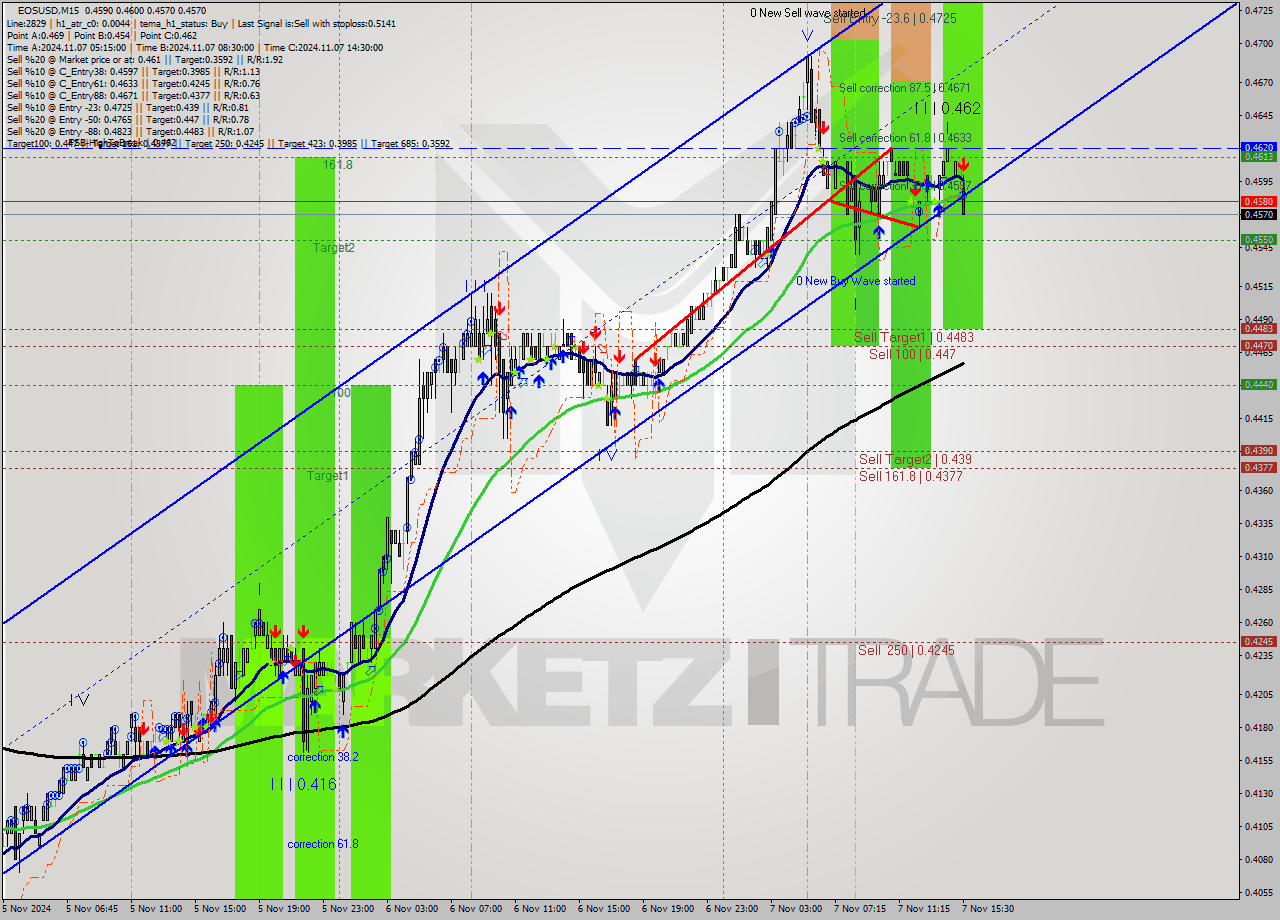Click the 0.4055 price scale value
Viewport: 1280px width, 920px height.
[1257, 892]
